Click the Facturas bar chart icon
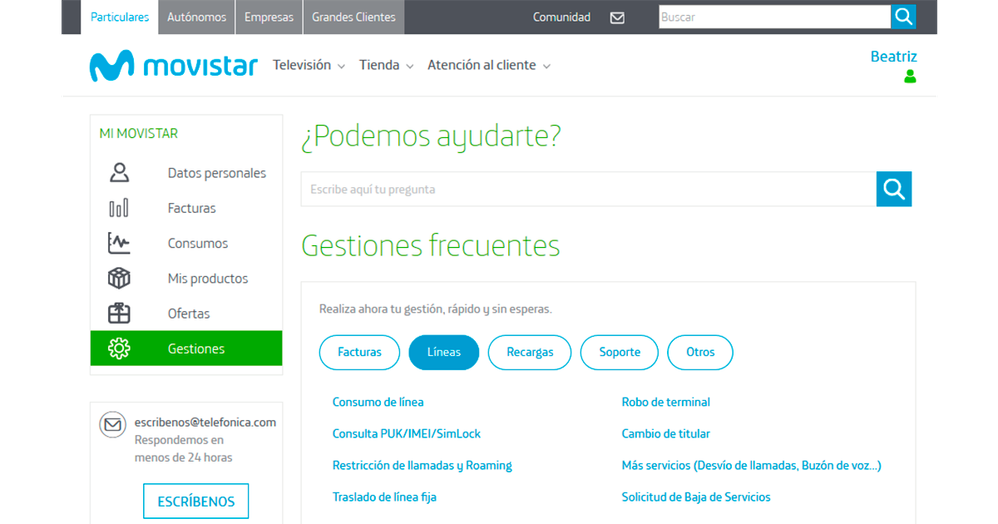The image size is (998, 524). (119, 208)
